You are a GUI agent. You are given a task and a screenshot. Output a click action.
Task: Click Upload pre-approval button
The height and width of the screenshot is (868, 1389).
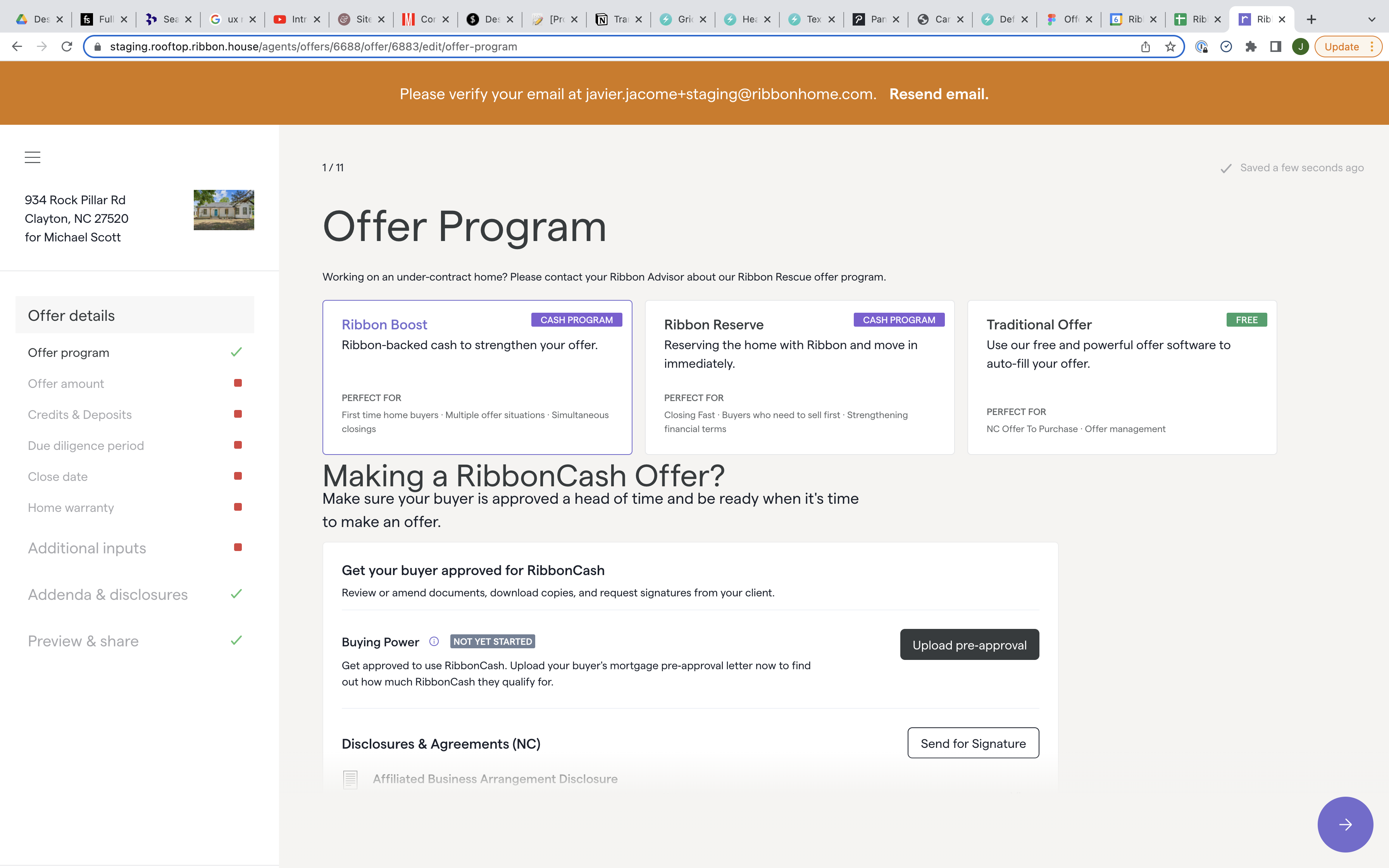point(969,645)
